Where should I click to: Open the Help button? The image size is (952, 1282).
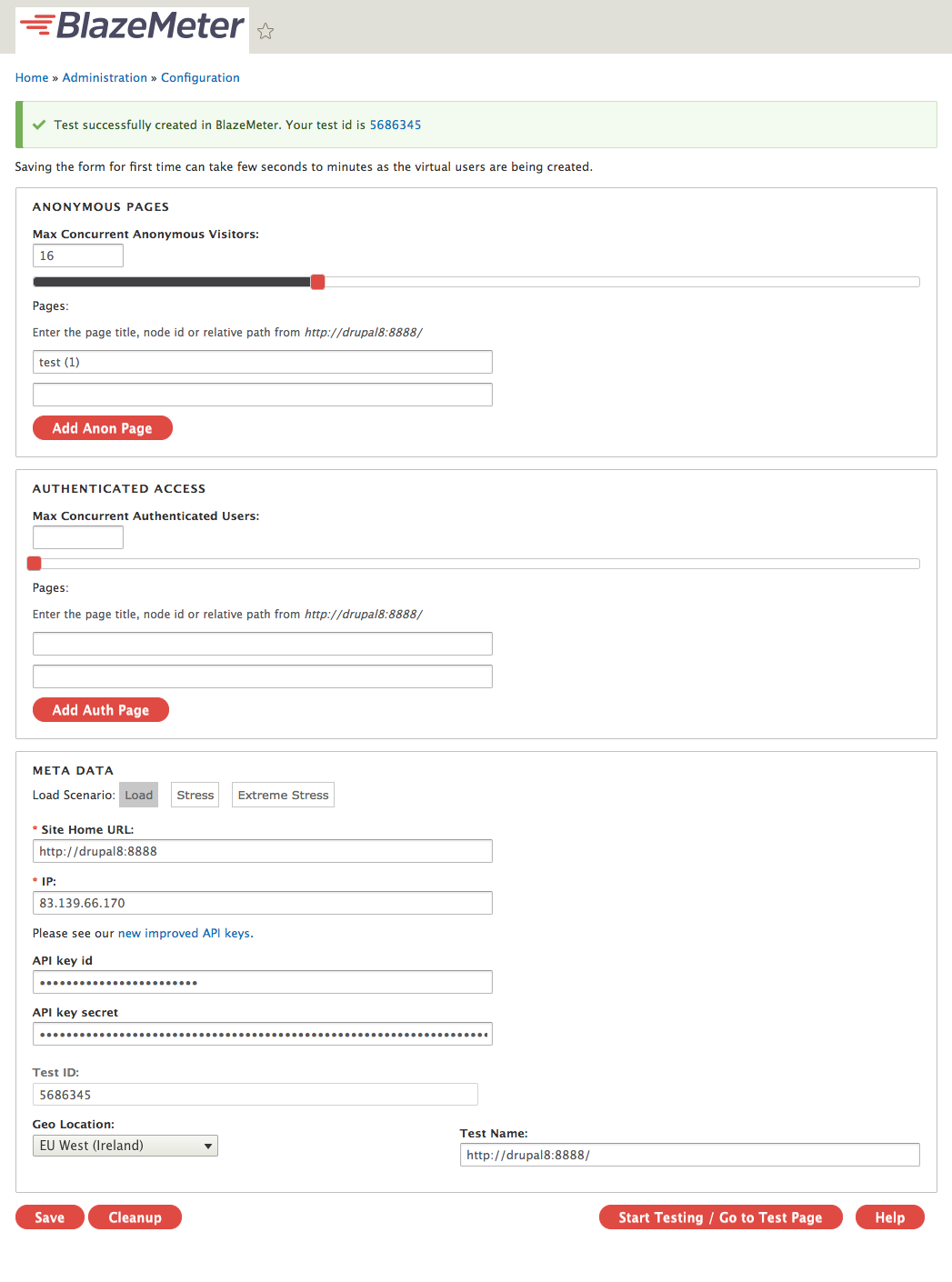point(890,1217)
